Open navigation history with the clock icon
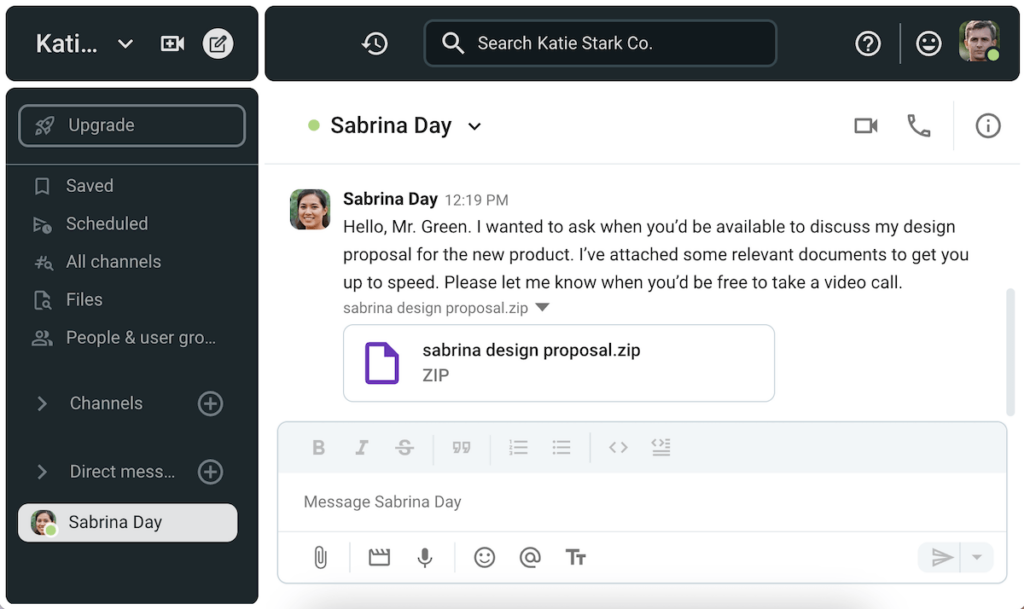Viewport: 1024px width, 609px height. point(374,43)
